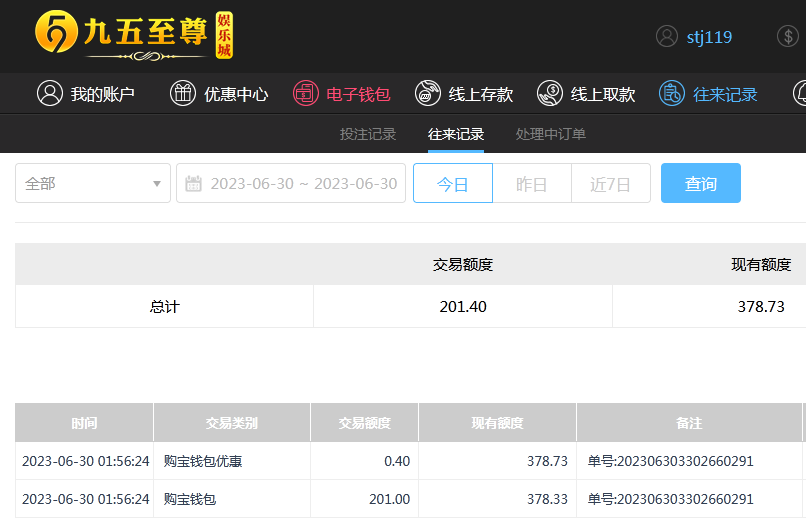Click the calendar icon in the date field
This screenshot has height=530, width=806.
tap(194, 184)
